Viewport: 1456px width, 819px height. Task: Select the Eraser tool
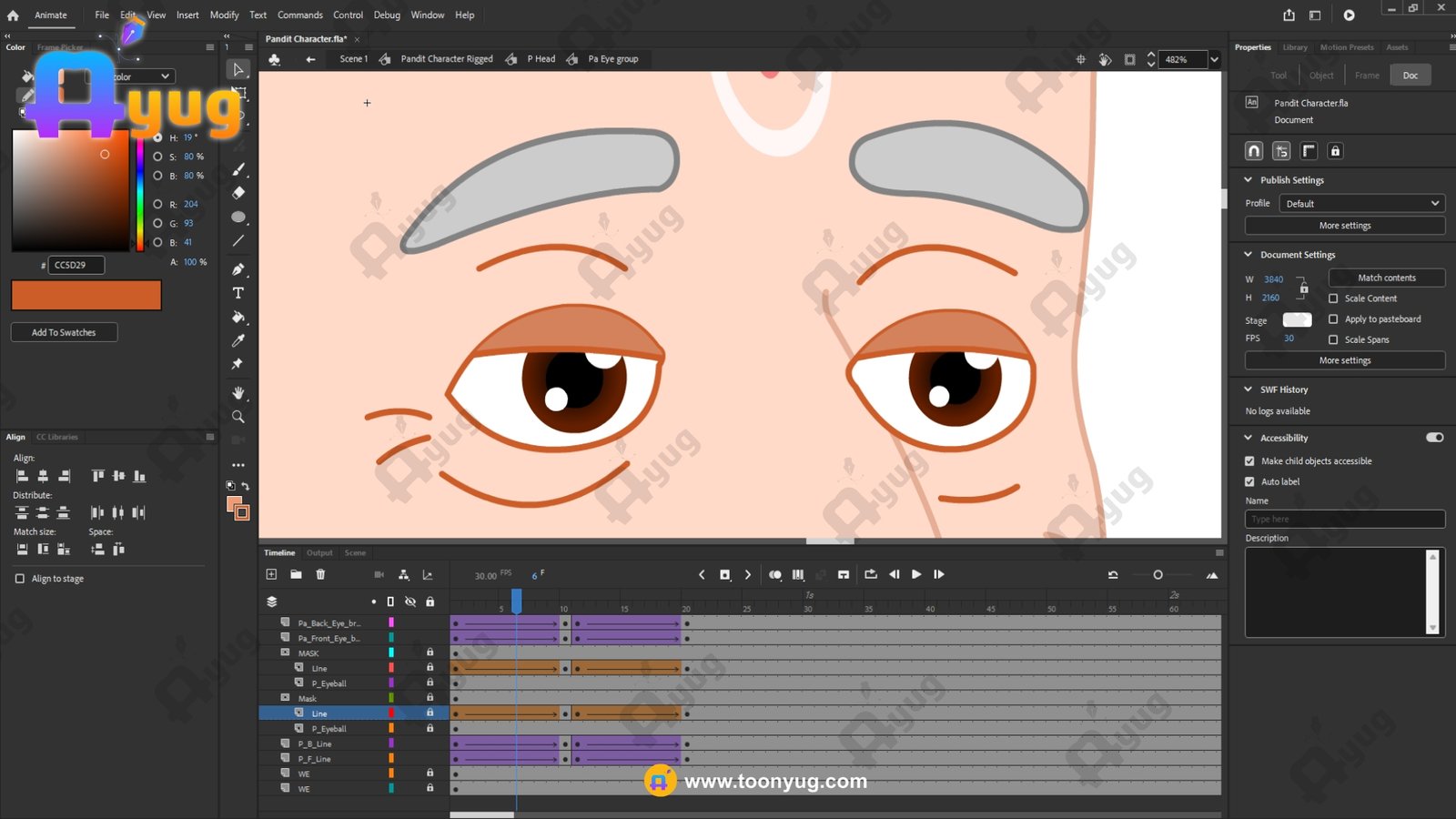[x=238, y=193]
